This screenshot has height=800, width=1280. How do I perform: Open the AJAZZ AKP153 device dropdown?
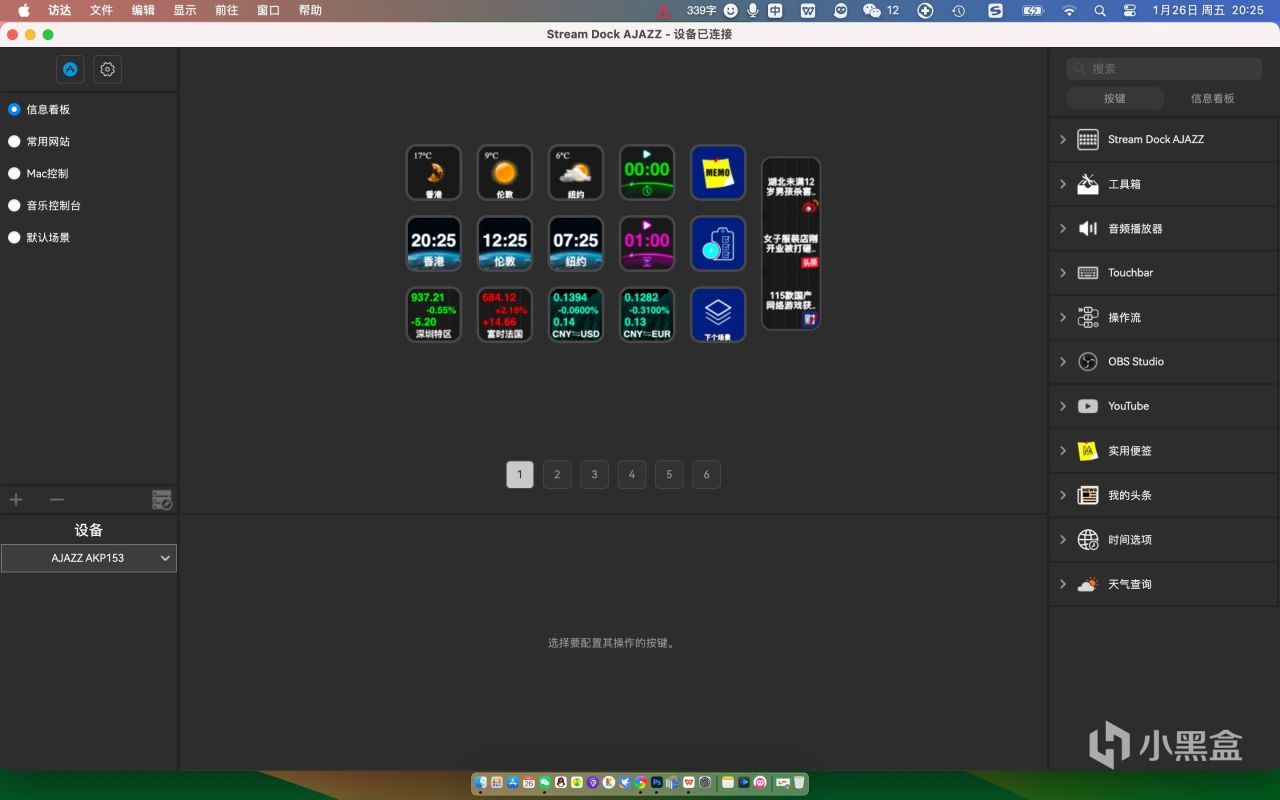coord(89,558)
